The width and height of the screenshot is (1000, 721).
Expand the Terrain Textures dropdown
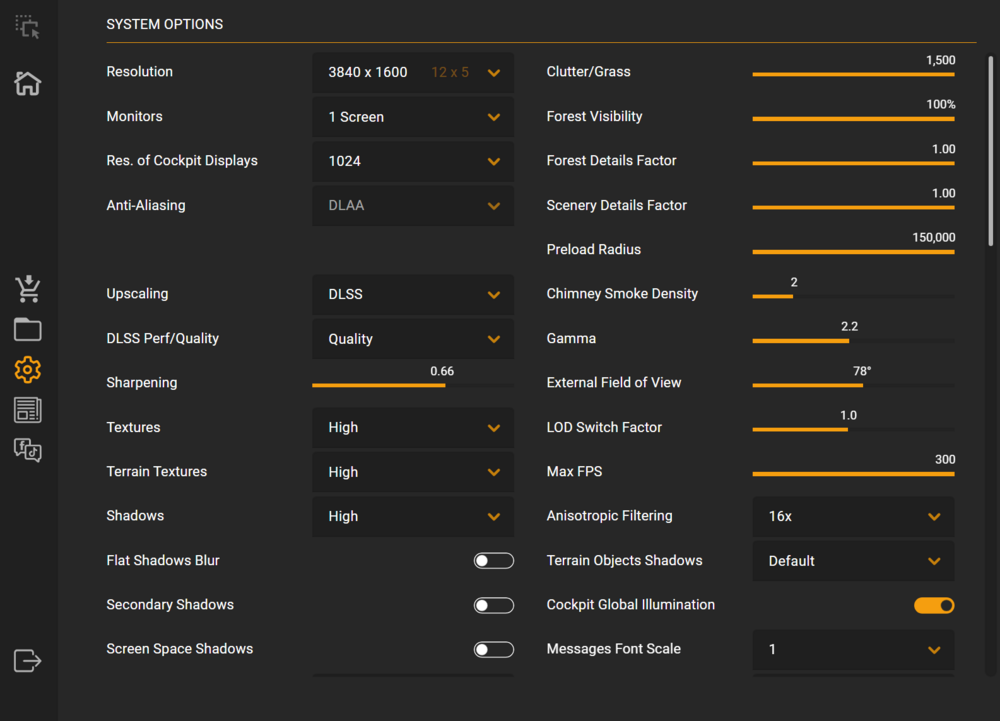413,472
